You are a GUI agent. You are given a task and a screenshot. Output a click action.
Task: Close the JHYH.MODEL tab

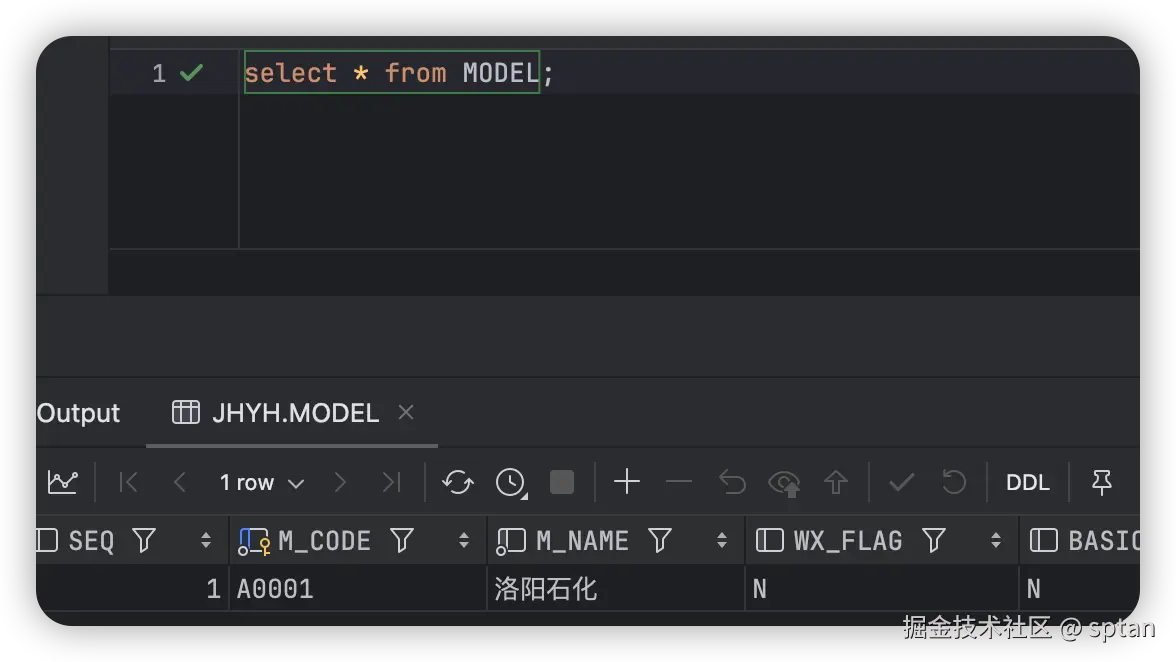click(x=406, y=412)
